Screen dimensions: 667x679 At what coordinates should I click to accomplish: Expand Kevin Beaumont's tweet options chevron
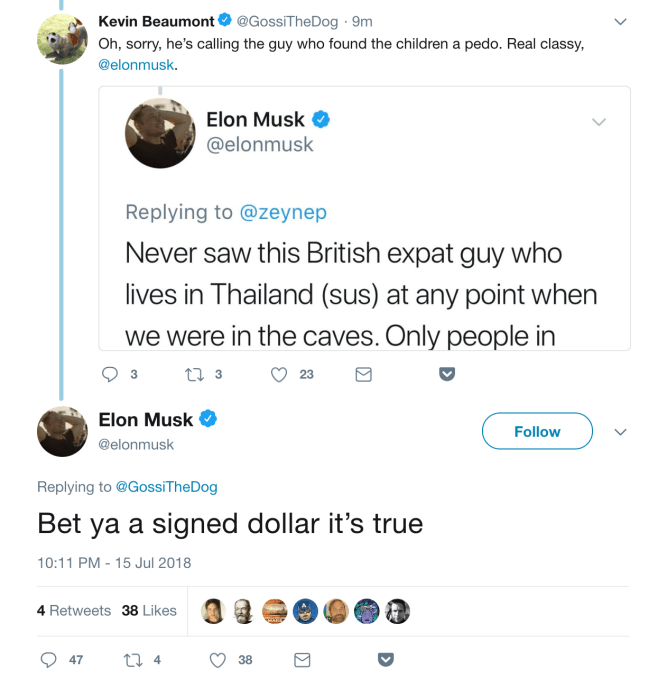point(620,21)
